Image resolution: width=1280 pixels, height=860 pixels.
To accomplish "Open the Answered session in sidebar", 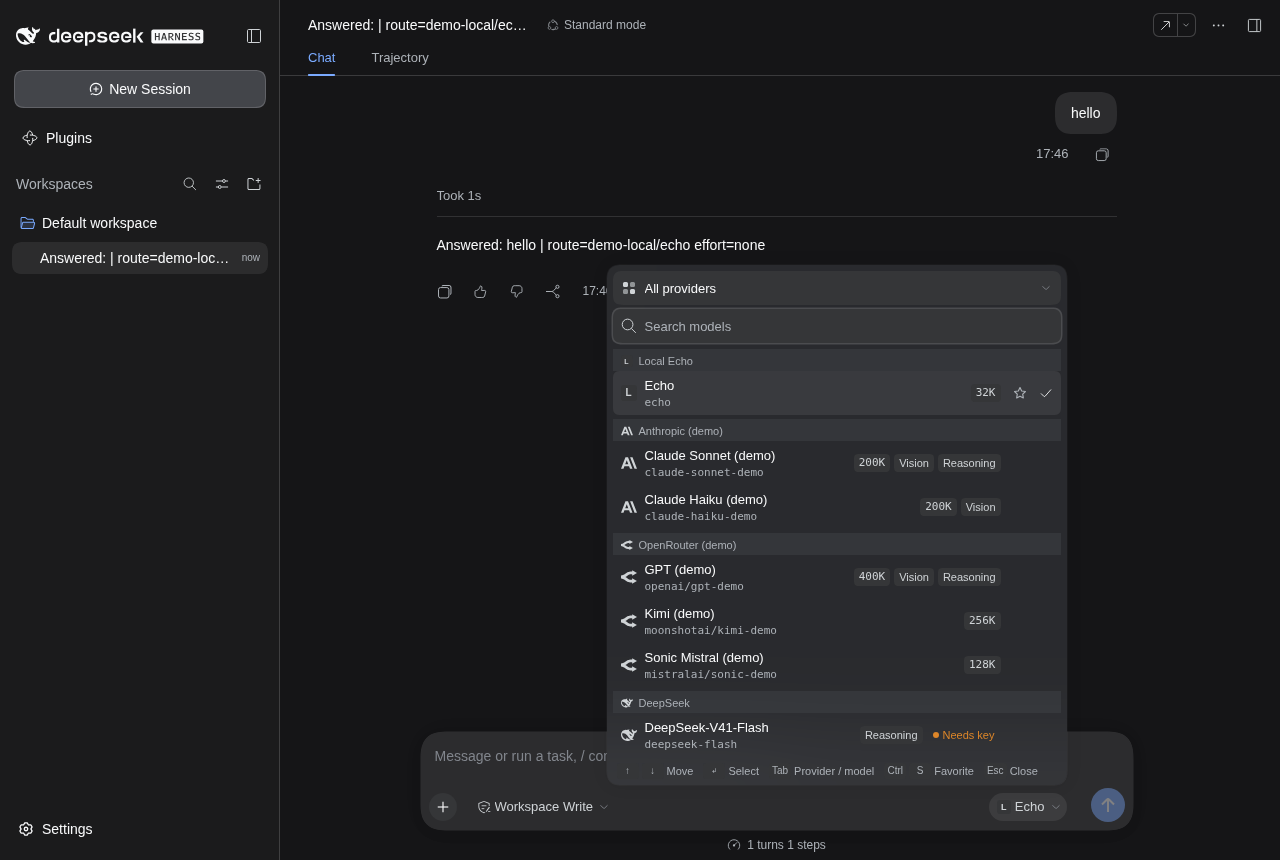I will [x=140, y=258].
